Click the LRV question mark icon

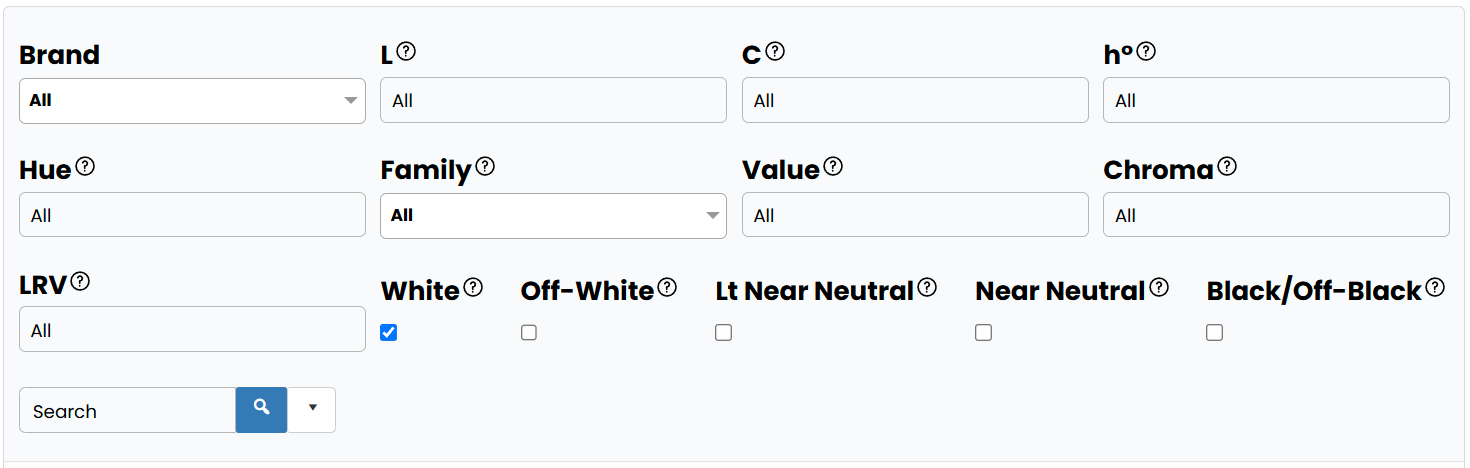point(80,282)
